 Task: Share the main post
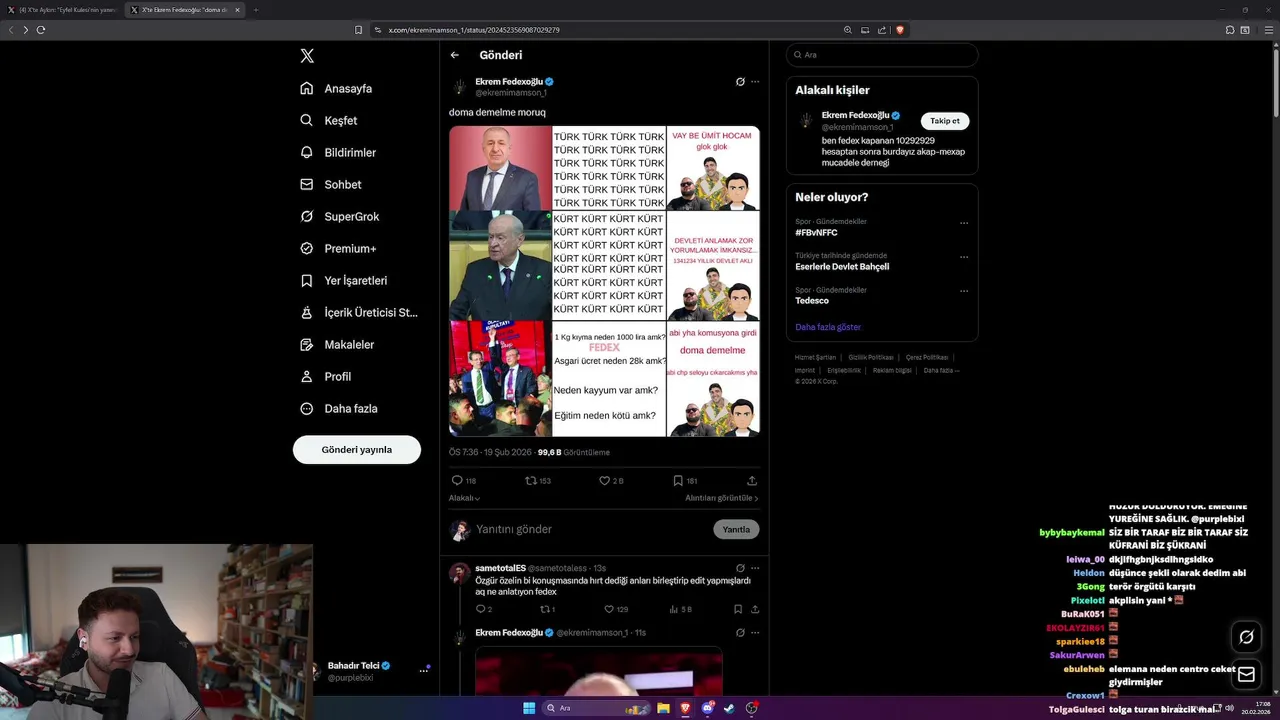(x=752, y=481)
